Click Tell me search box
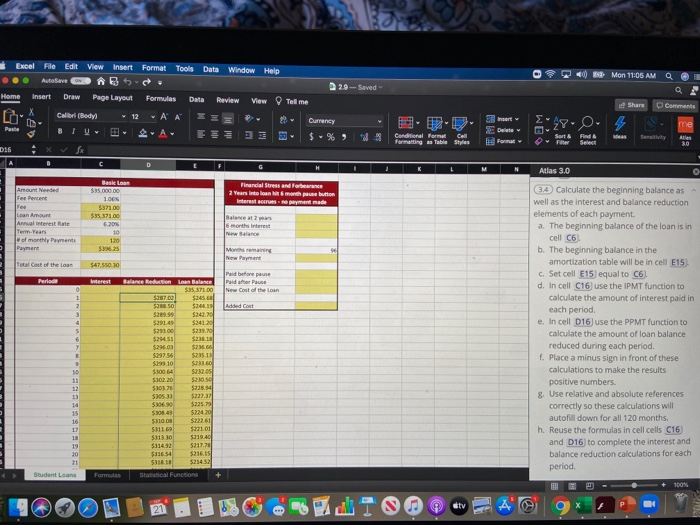The width and height of the screenshot is (700, 525). pos(292,101)
